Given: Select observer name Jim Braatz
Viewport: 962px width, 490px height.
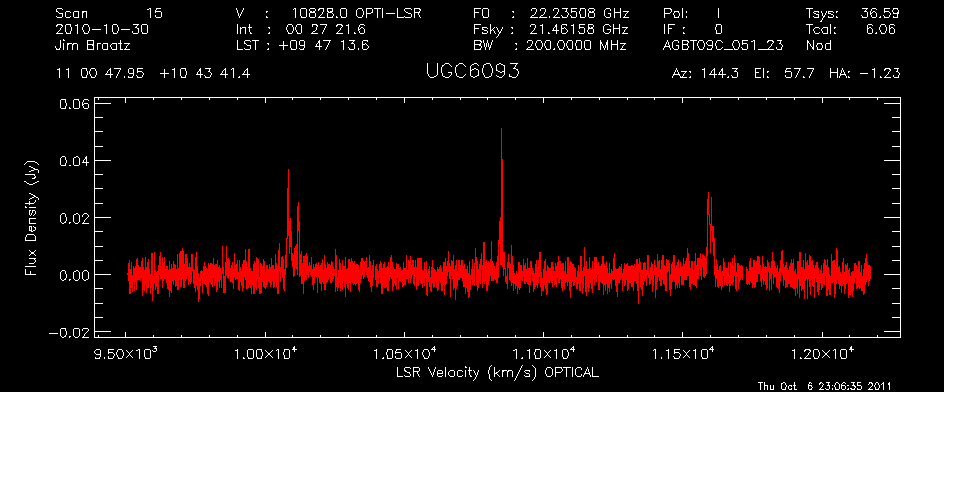Looking at the screenshot, I should (93, 45).
